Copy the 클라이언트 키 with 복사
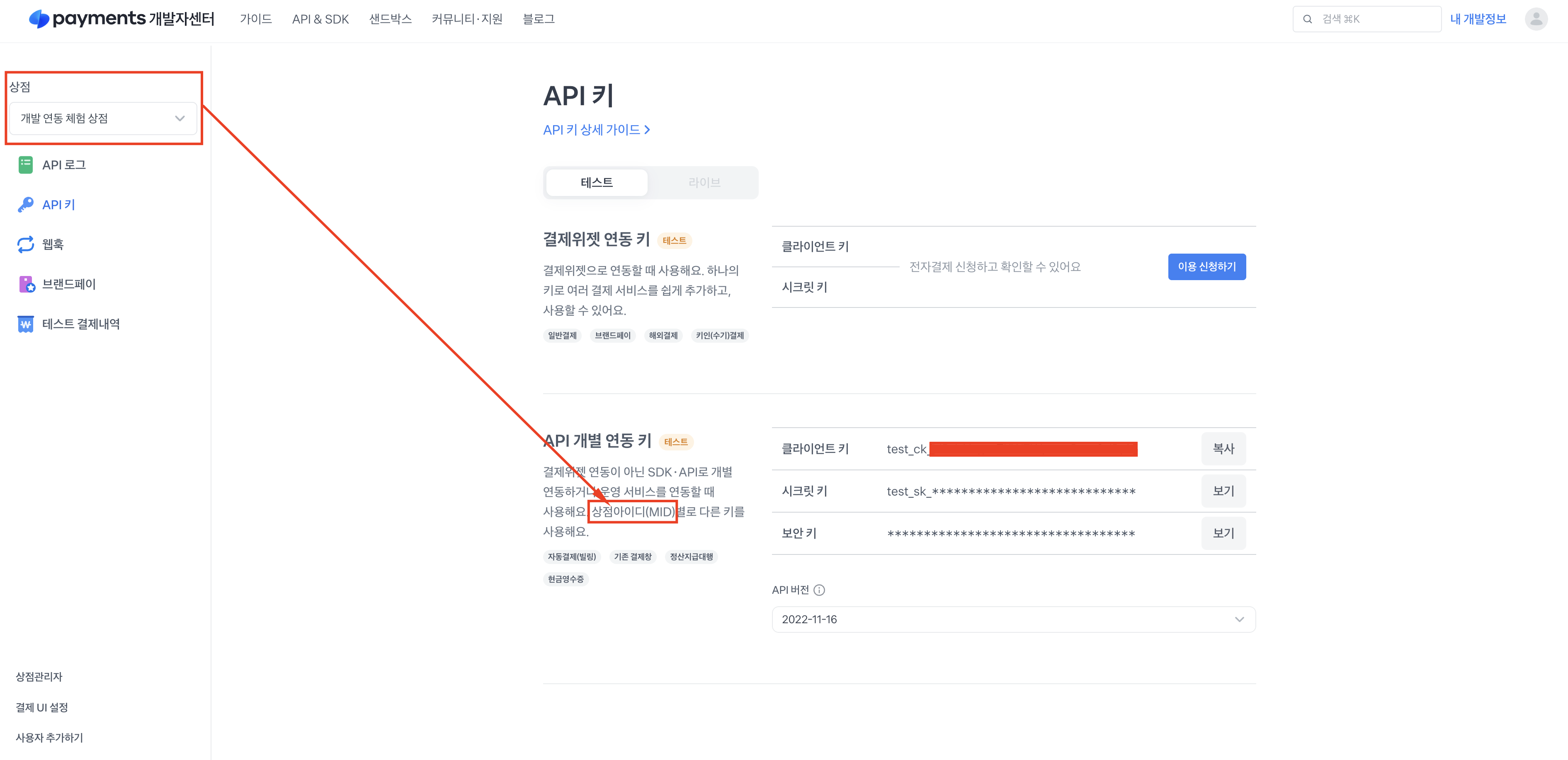This screenshot has height=760, width=1568. [1223, 448]
